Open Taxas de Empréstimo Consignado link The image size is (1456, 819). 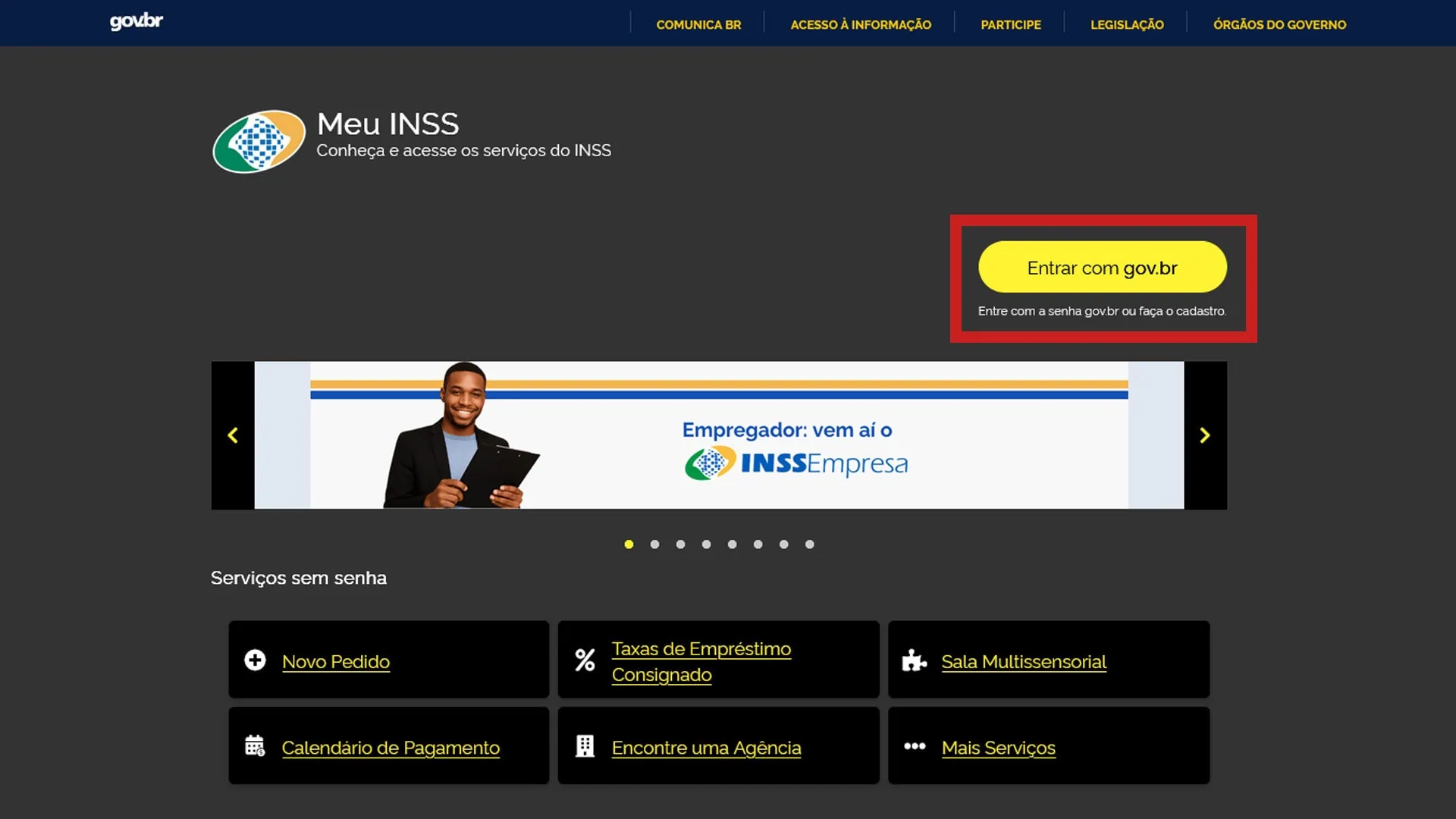coord(701,661)
